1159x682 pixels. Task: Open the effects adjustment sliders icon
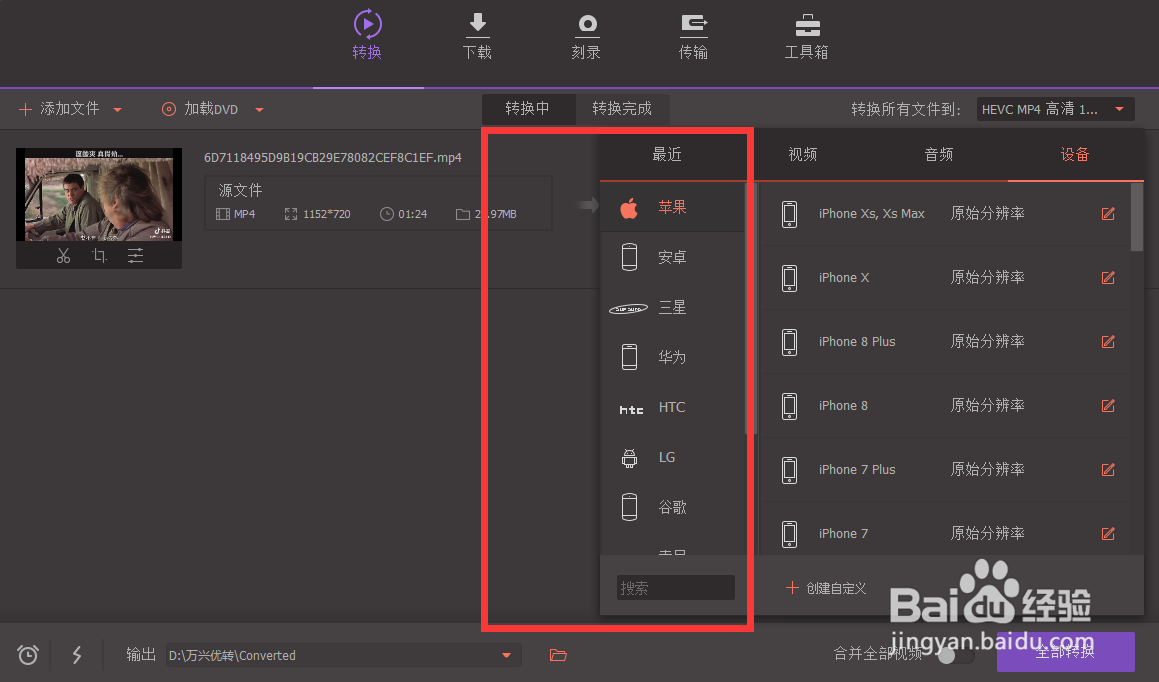pyautogui.click(x=135, y=256)
